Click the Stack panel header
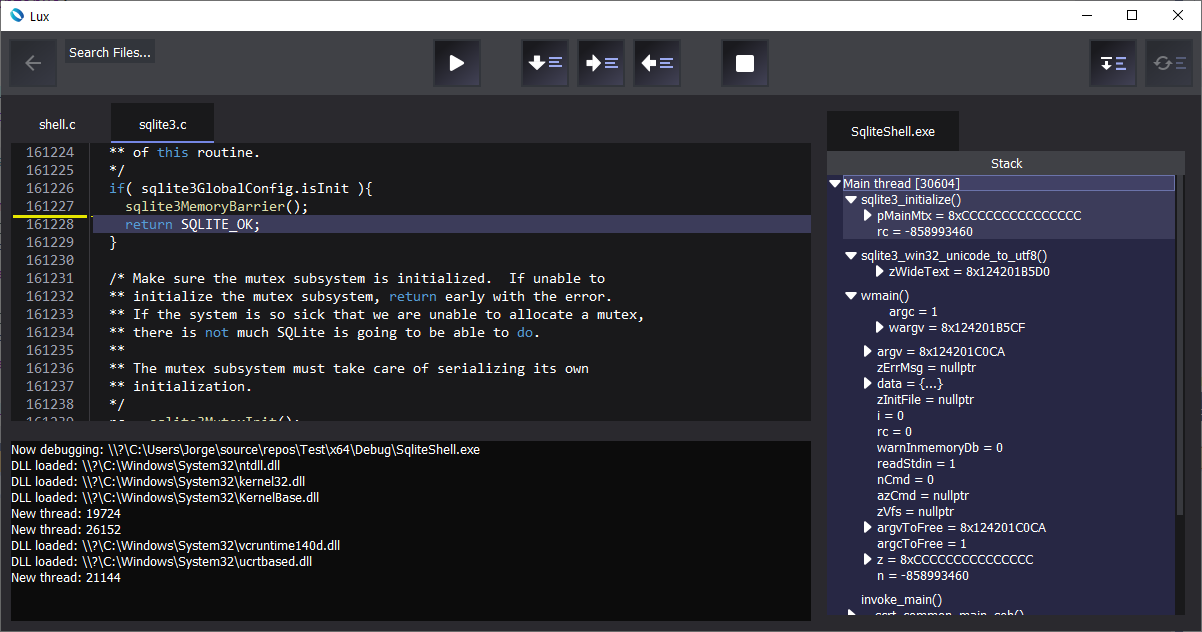The height and width of the screenshot is (632, 1202). tap(1006, 163)
